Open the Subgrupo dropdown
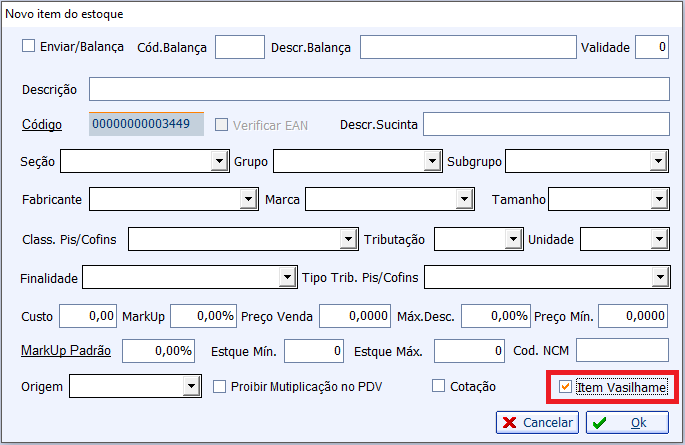Viewport: 685px width, 445px height. [657, 161]
